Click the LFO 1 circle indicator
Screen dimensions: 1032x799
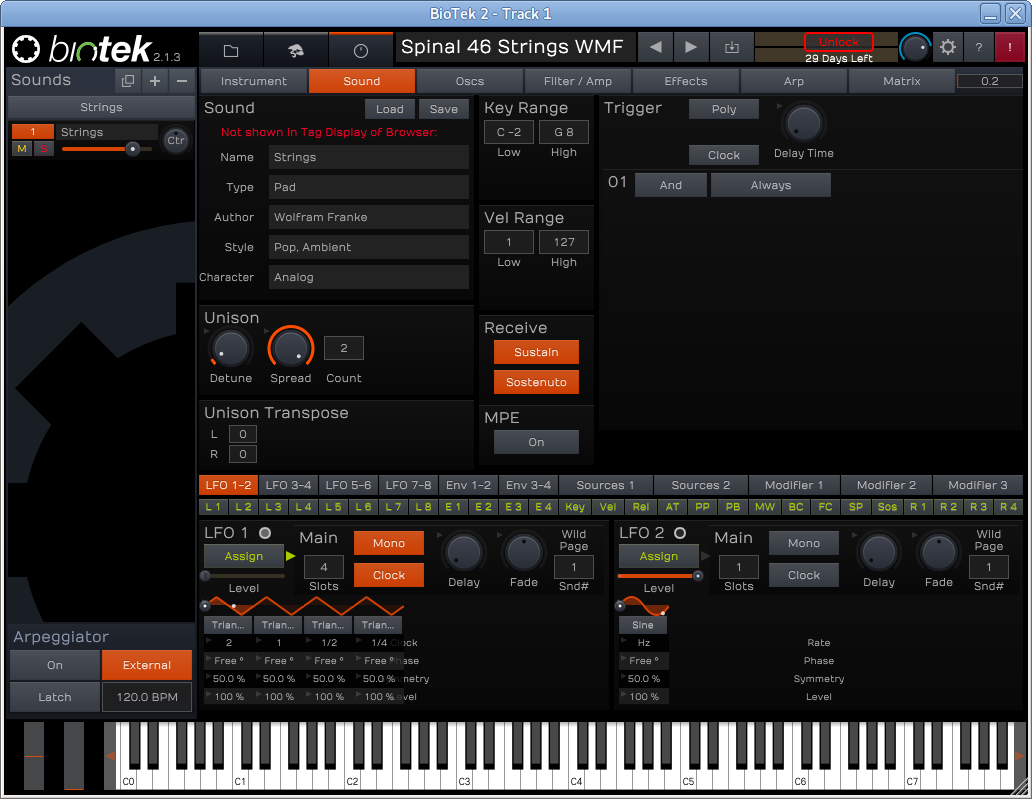pyautogui.click(x=265, y=533)
